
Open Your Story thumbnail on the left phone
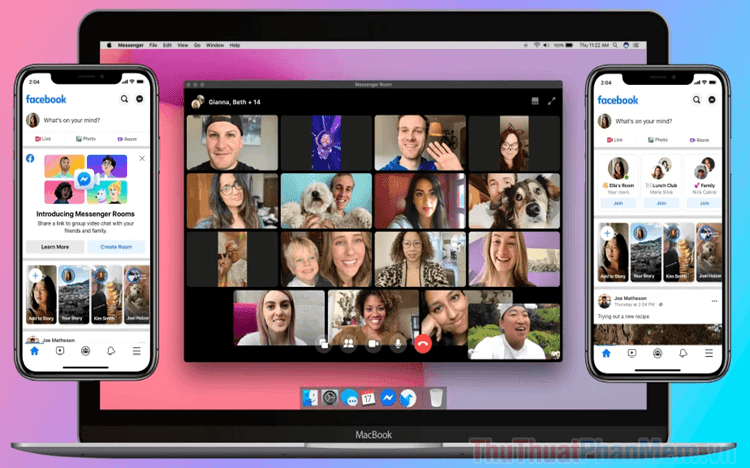click(73, 295)
